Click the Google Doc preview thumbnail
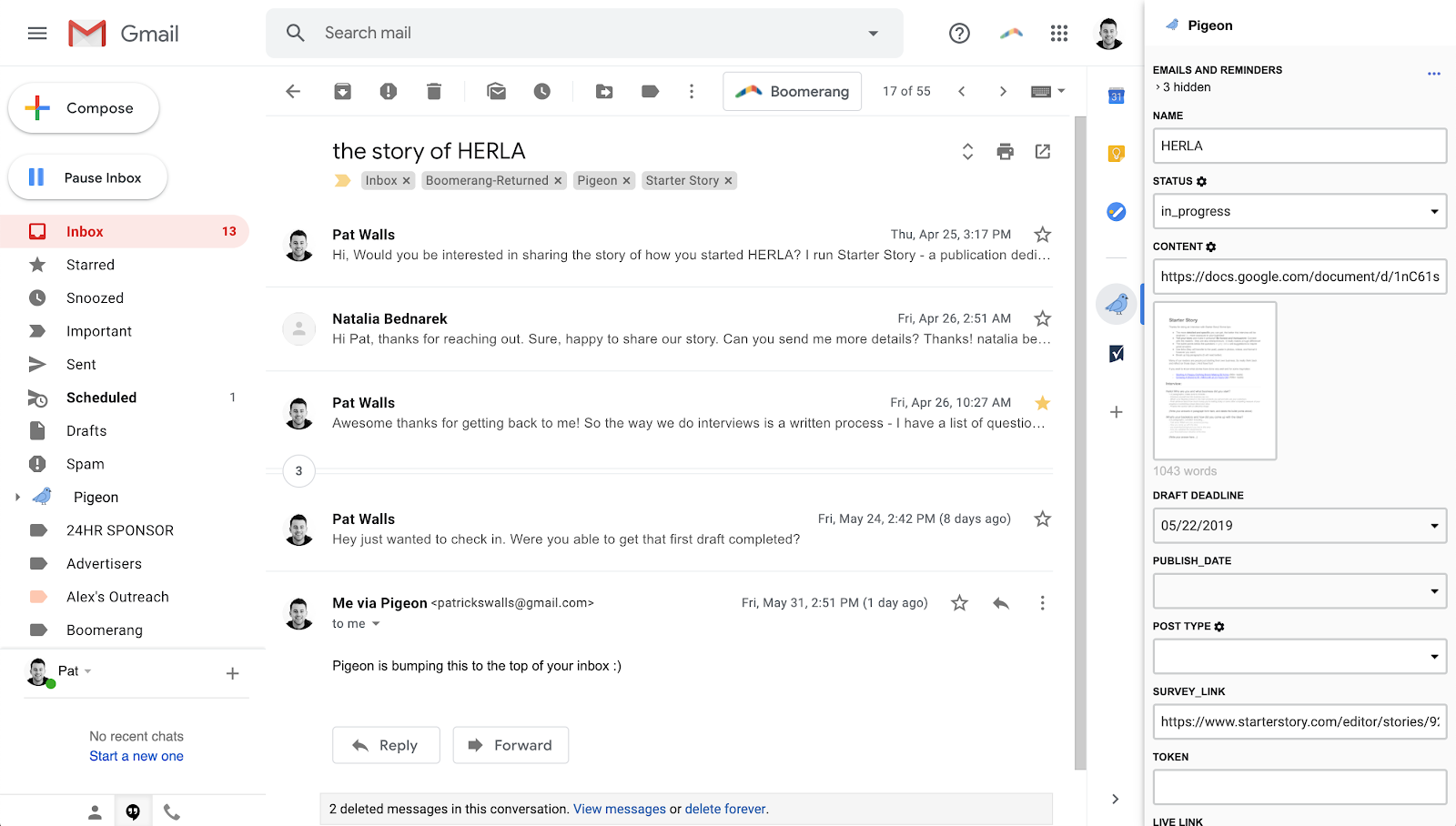 click(1215, 380)
